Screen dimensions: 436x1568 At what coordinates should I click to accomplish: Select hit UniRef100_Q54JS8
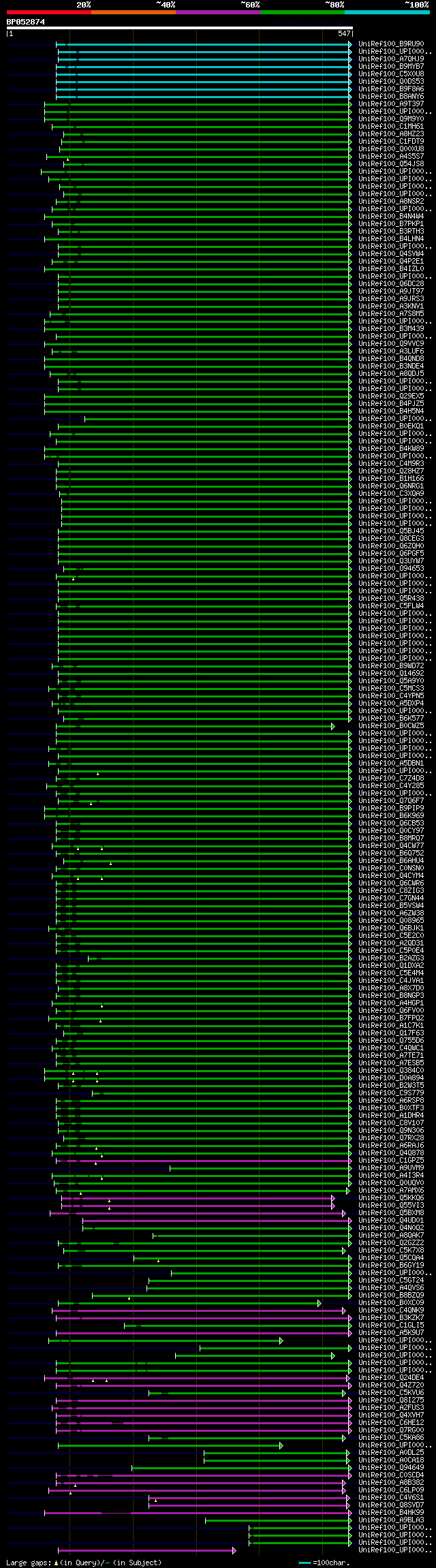[391, 164]
